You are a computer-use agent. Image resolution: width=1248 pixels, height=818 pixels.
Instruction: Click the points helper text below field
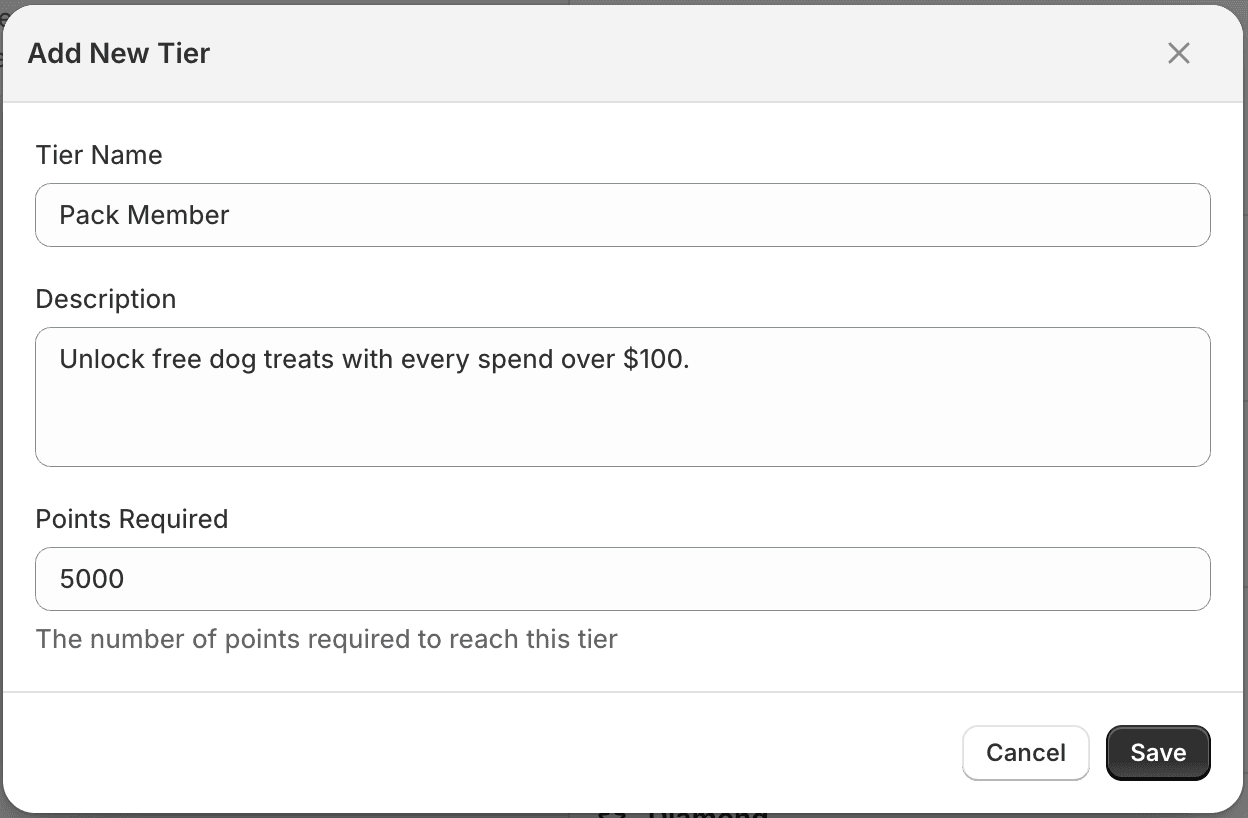pos(326,639)
